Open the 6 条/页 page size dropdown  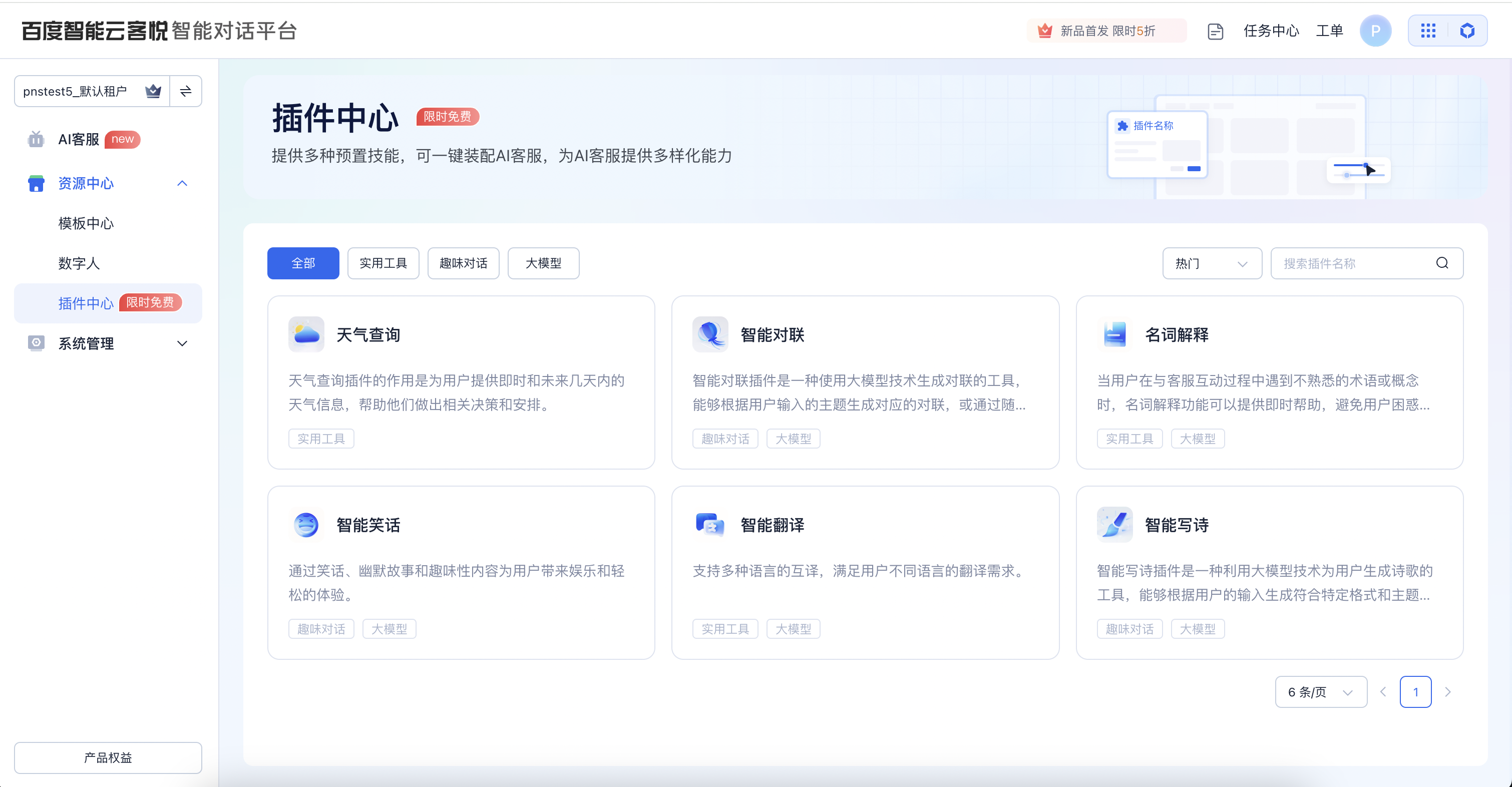(x=1321, y=692)
